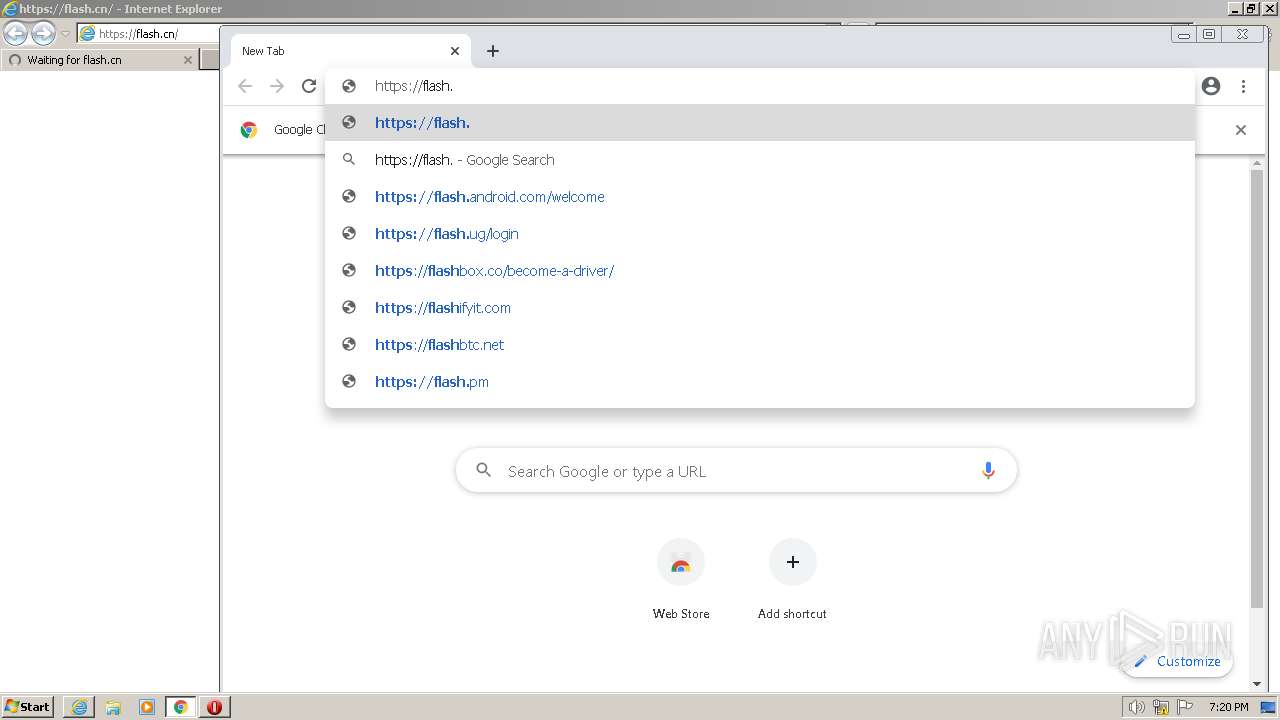This screenshot has width=1280, height=720.
Task: Open media player taskbar icon
Action: (147, 707)
